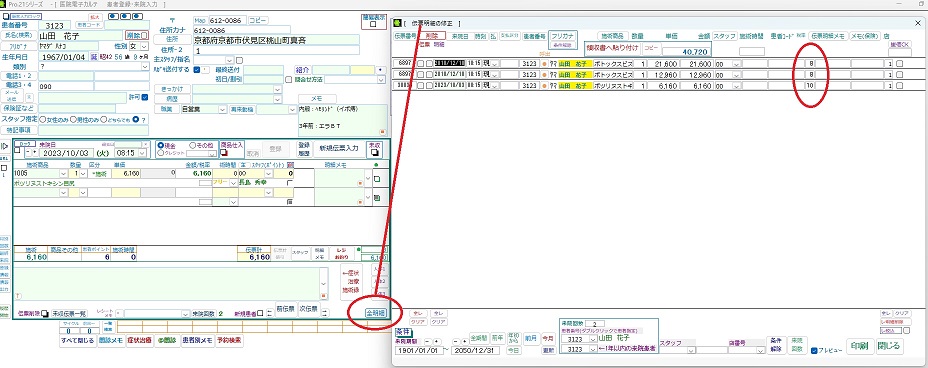Open 患者別メモ button at bottom
The image size is (928, 368).
(x=198, y=341)
